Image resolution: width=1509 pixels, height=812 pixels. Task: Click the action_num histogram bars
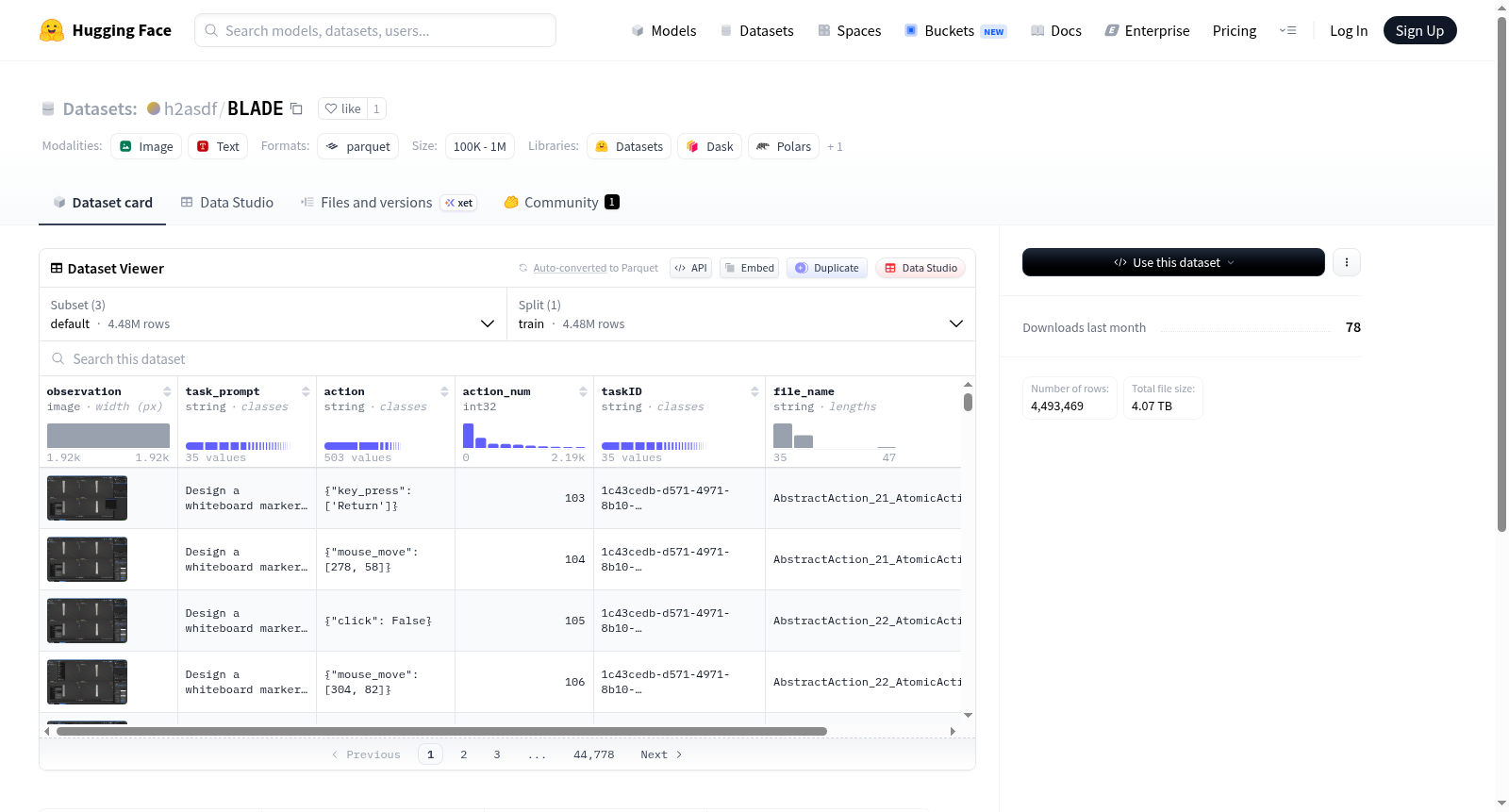tap(523, 436)
